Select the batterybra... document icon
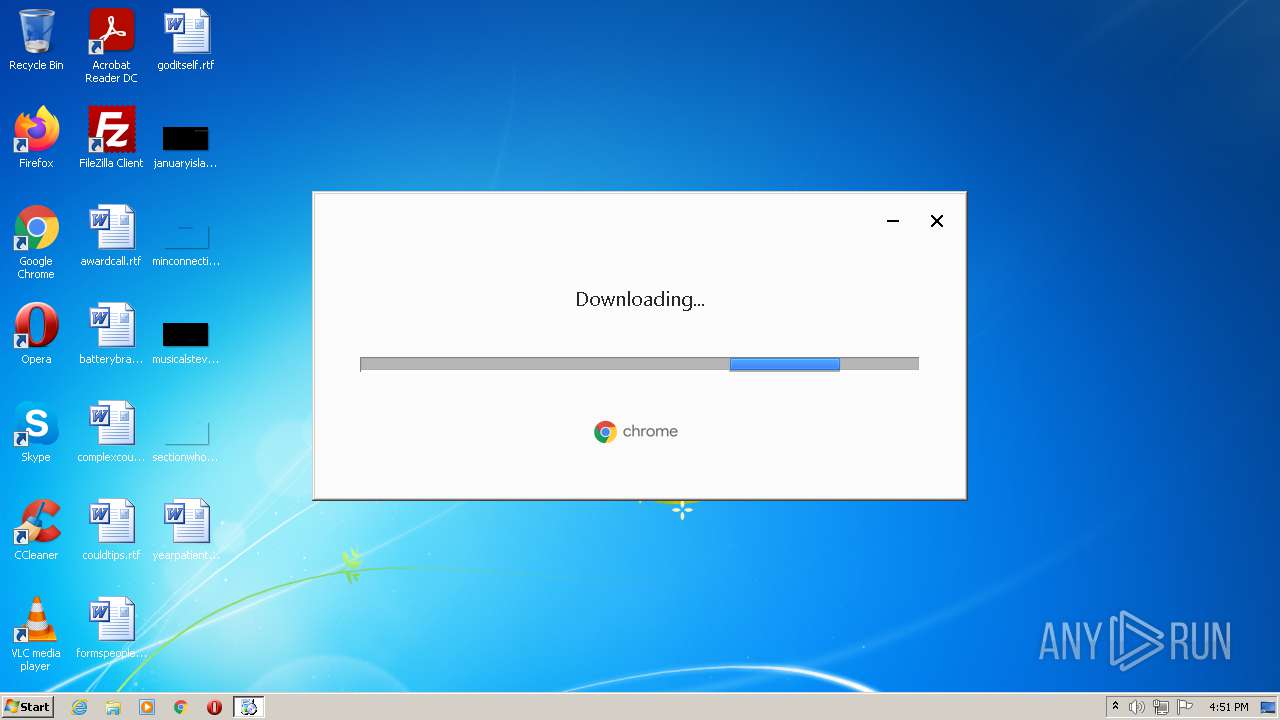The width and height of the screenshot is (1280, 720). (x=111, y=334)
